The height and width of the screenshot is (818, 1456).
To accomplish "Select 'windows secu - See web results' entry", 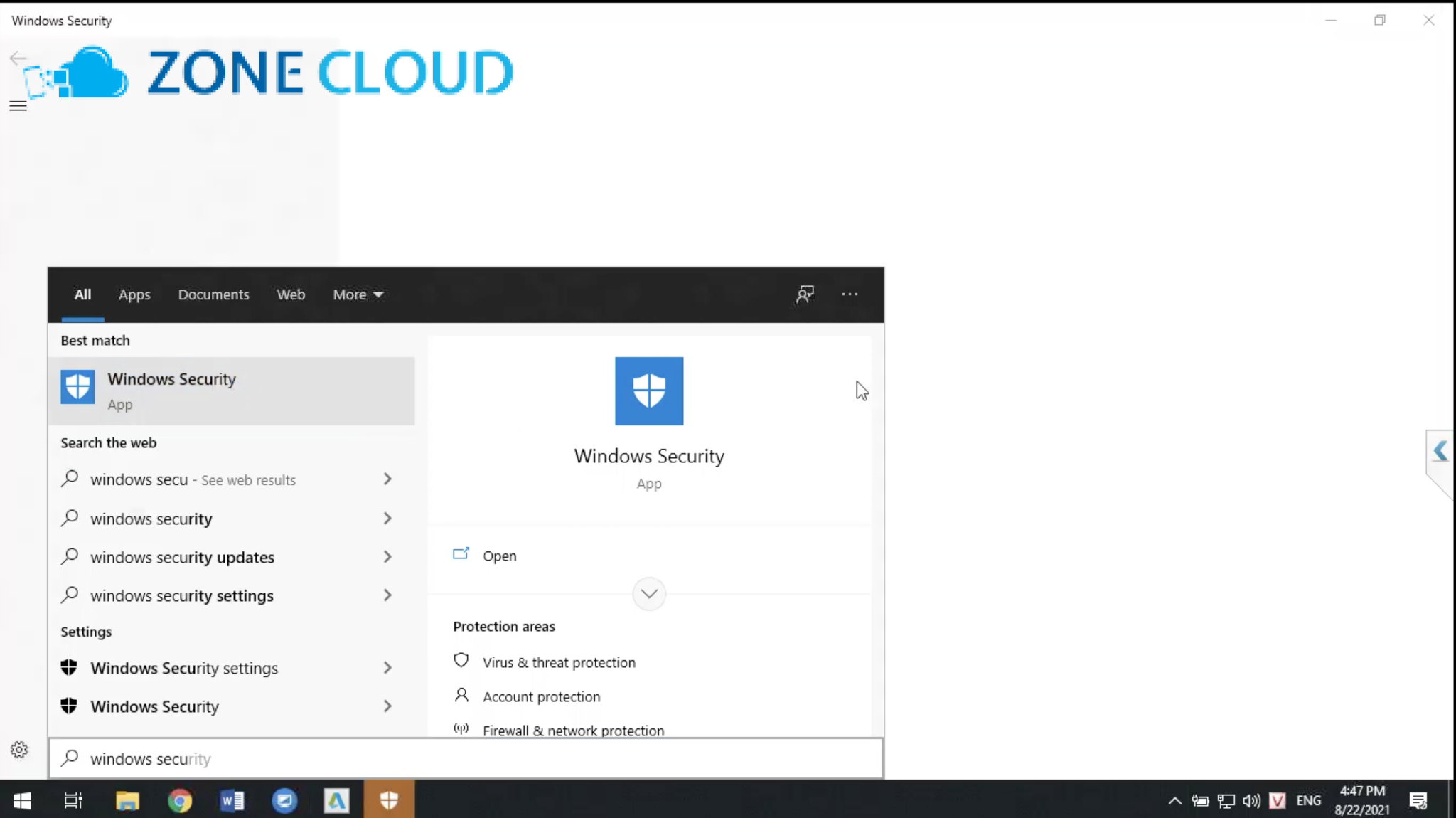I will point(193,479).
